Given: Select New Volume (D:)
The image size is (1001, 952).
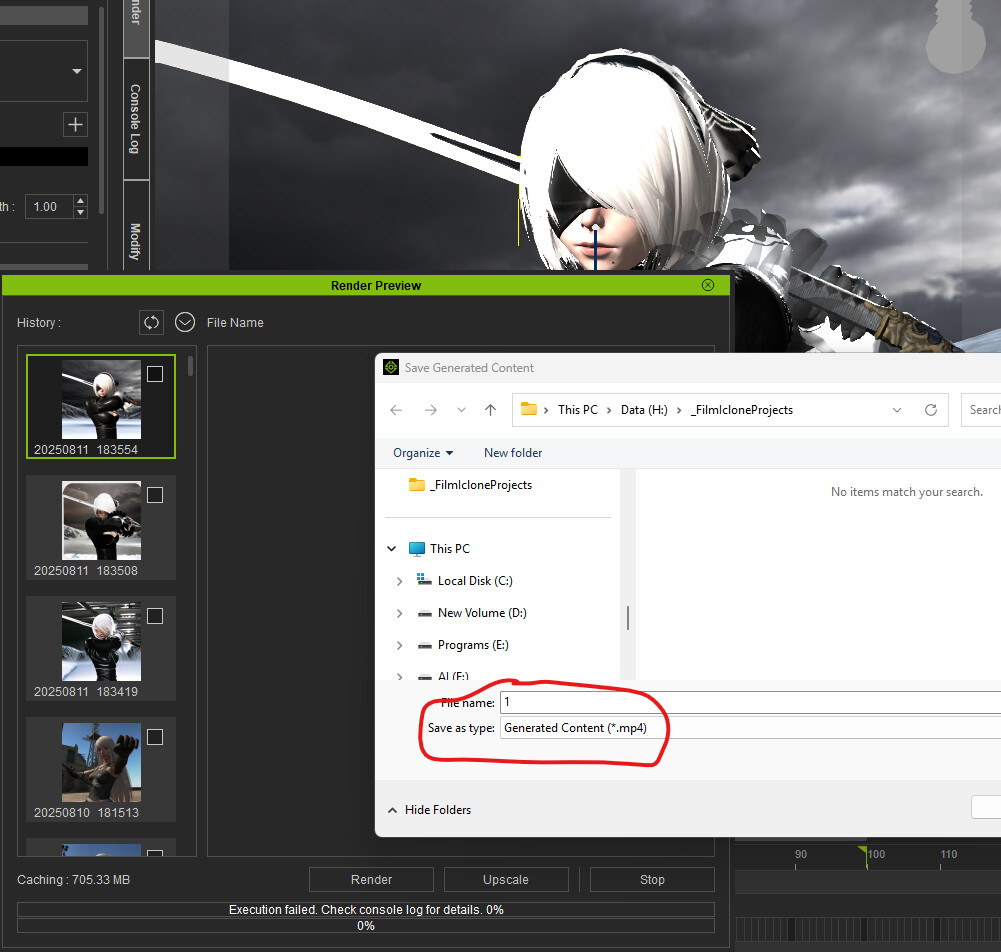Looking at the screenshot, I should [x=482, y=613].
